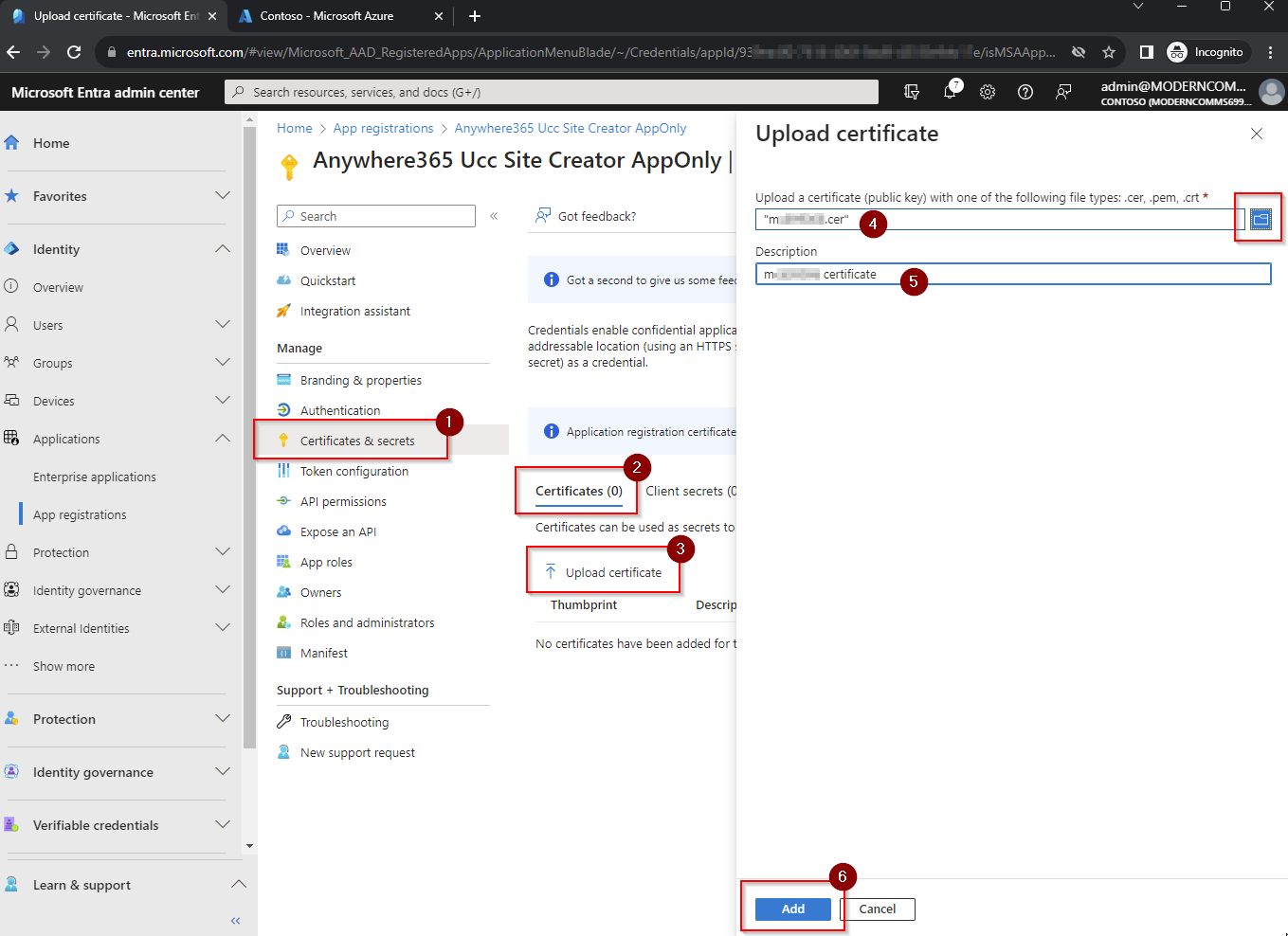Open the notifications bell icon

[950, 92]
